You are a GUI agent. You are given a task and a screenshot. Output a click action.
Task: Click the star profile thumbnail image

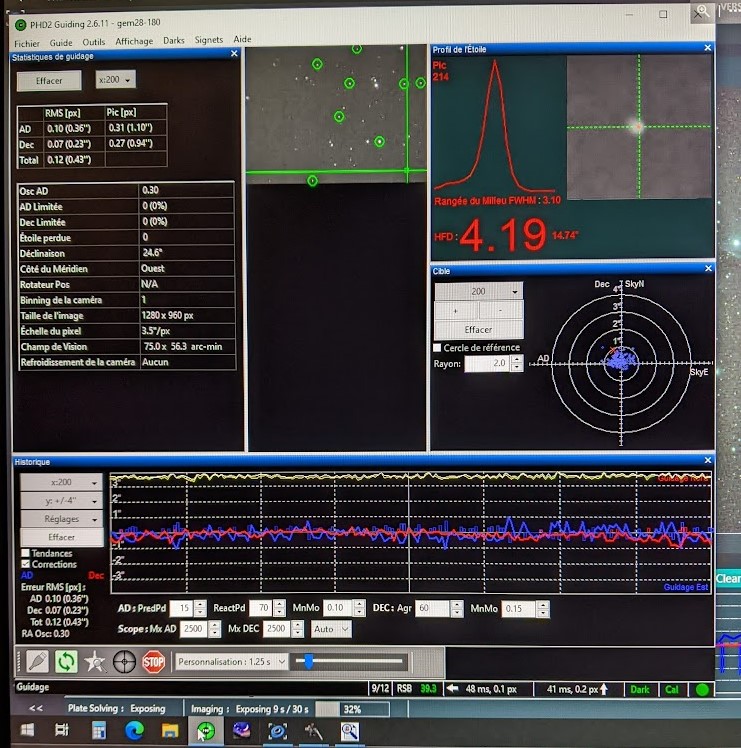639,126
